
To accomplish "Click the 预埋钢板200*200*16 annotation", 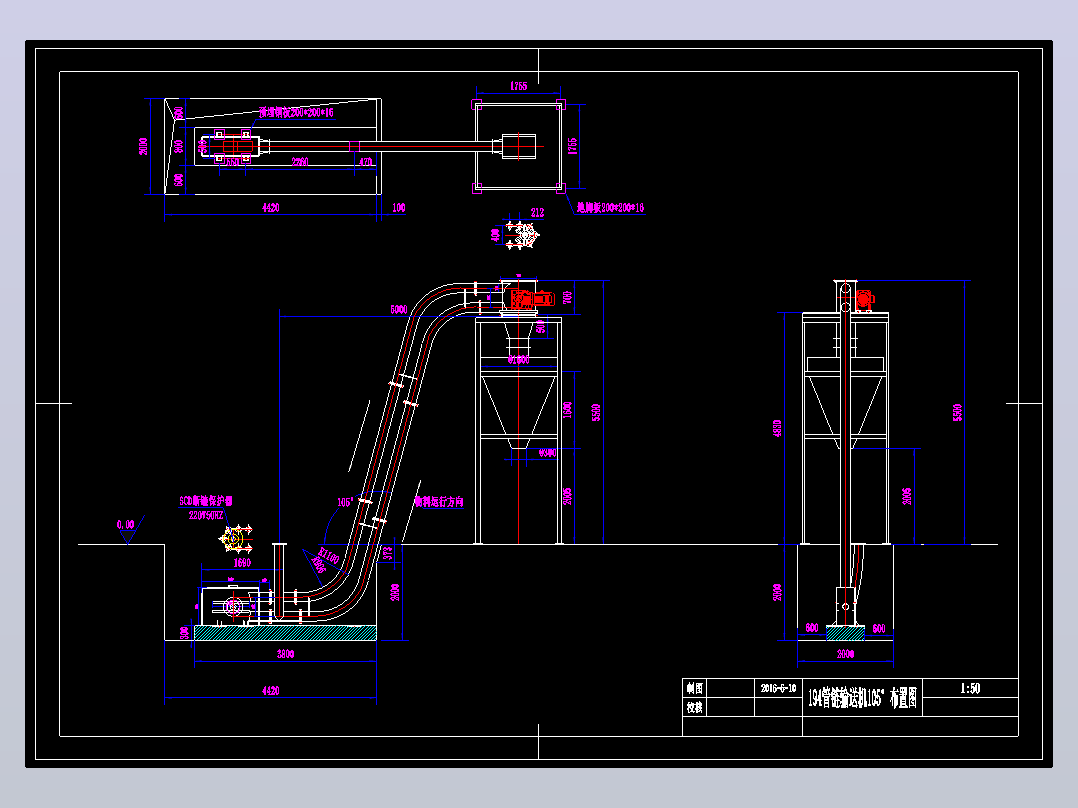I will tap(296, 112).
